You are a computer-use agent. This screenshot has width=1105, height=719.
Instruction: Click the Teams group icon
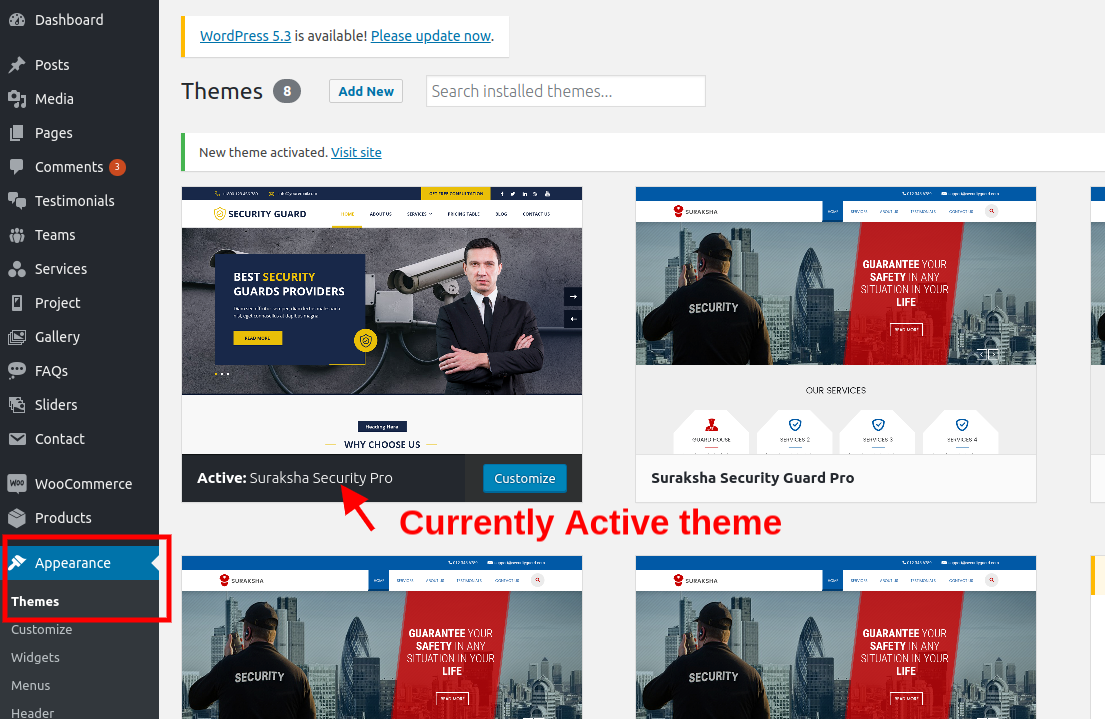[17, 235]
